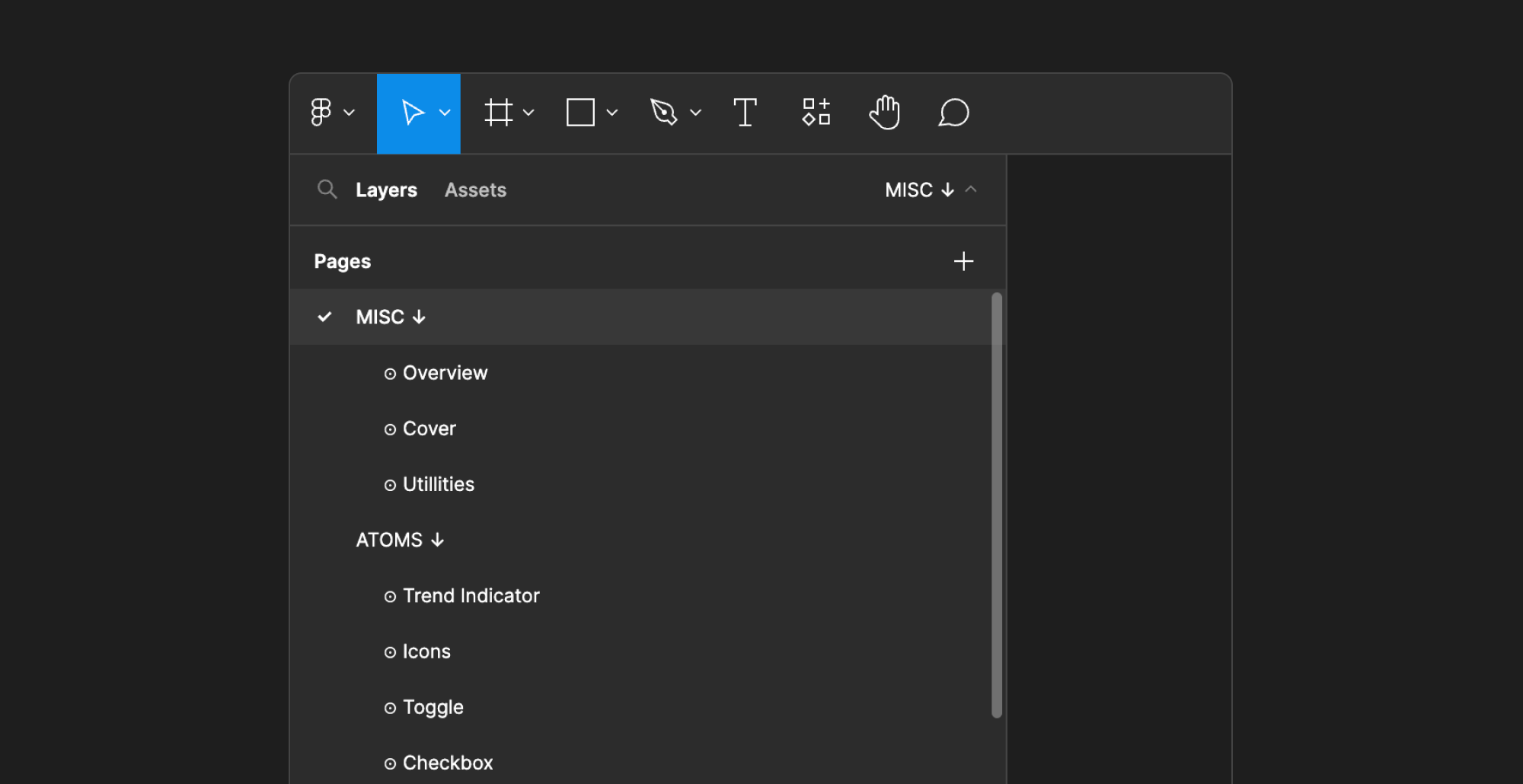Select the Comment tool
Image resolution: width=1523 pixels, height=784 pixels.
953,113
